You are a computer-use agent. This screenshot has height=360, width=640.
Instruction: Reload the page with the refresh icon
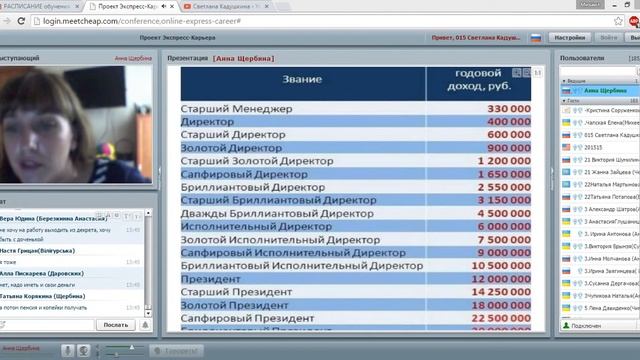pos(21,21)
